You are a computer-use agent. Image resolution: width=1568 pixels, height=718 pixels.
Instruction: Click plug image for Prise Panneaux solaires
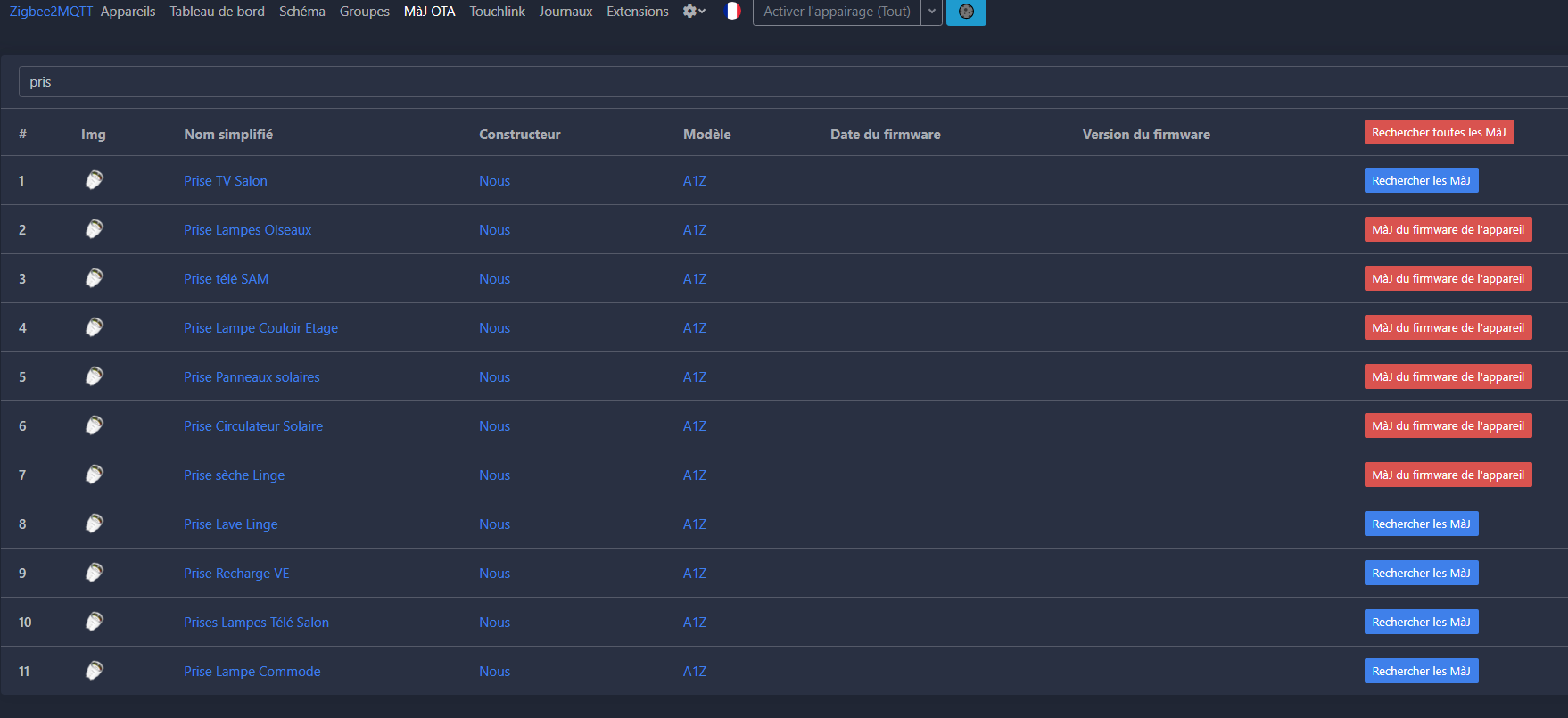tap(94, 376)
